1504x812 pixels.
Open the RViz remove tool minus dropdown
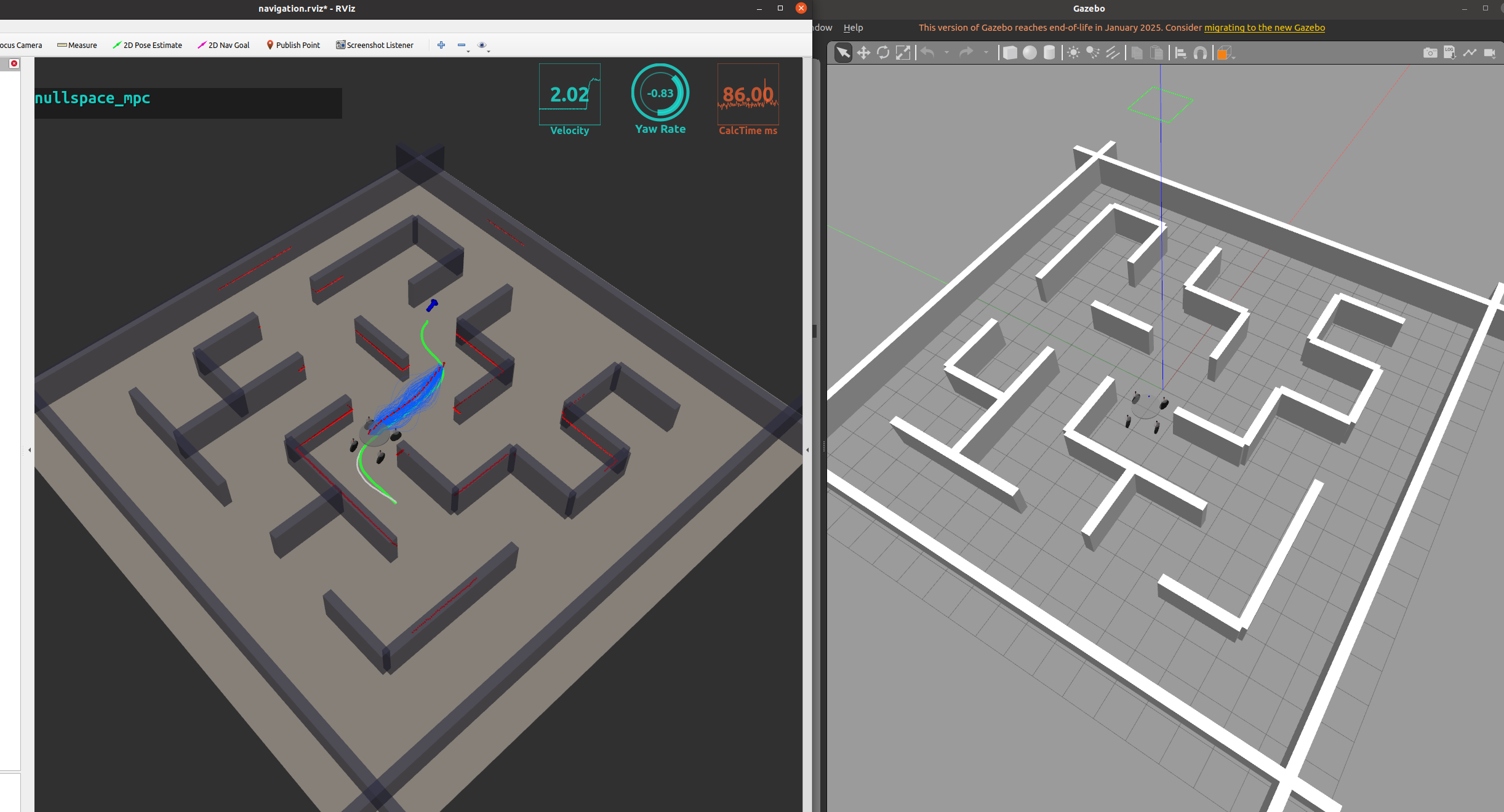[468, 51]
